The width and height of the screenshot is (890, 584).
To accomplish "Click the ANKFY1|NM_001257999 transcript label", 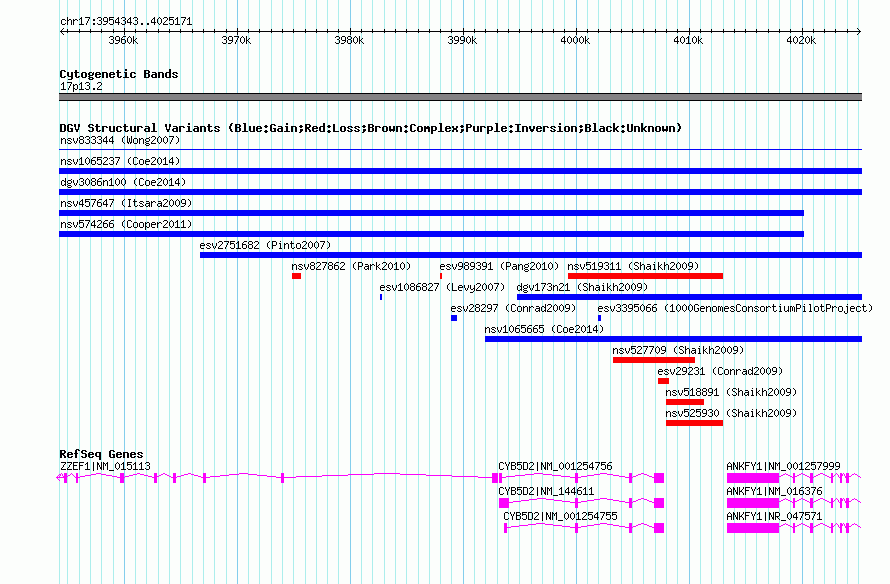I will pos(783,467).
